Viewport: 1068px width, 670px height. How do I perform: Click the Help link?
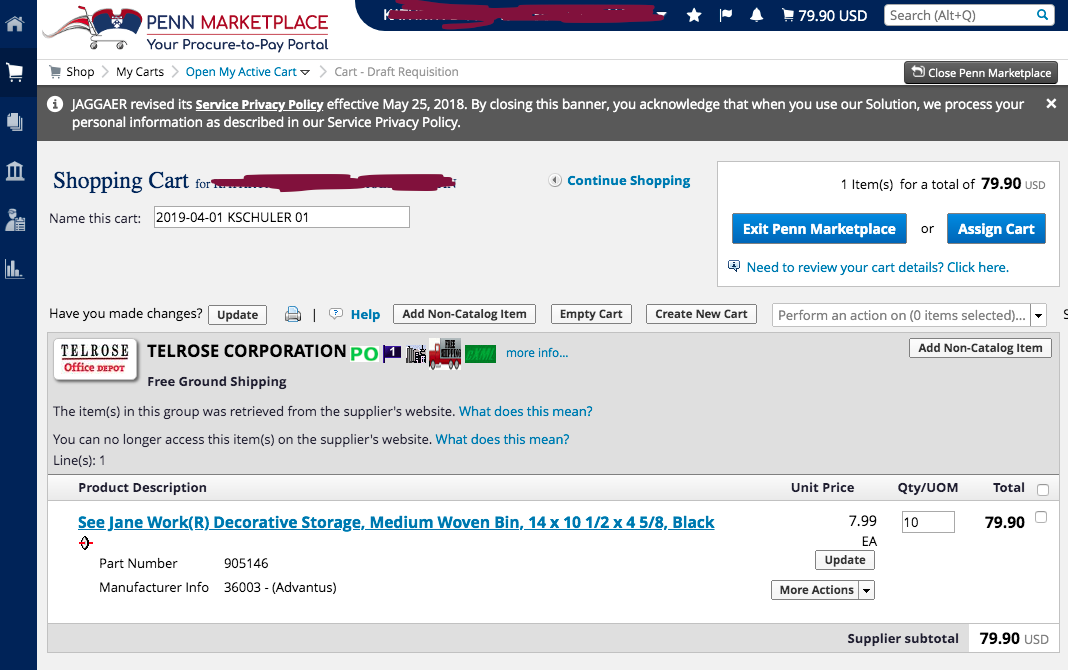(365, 315)
